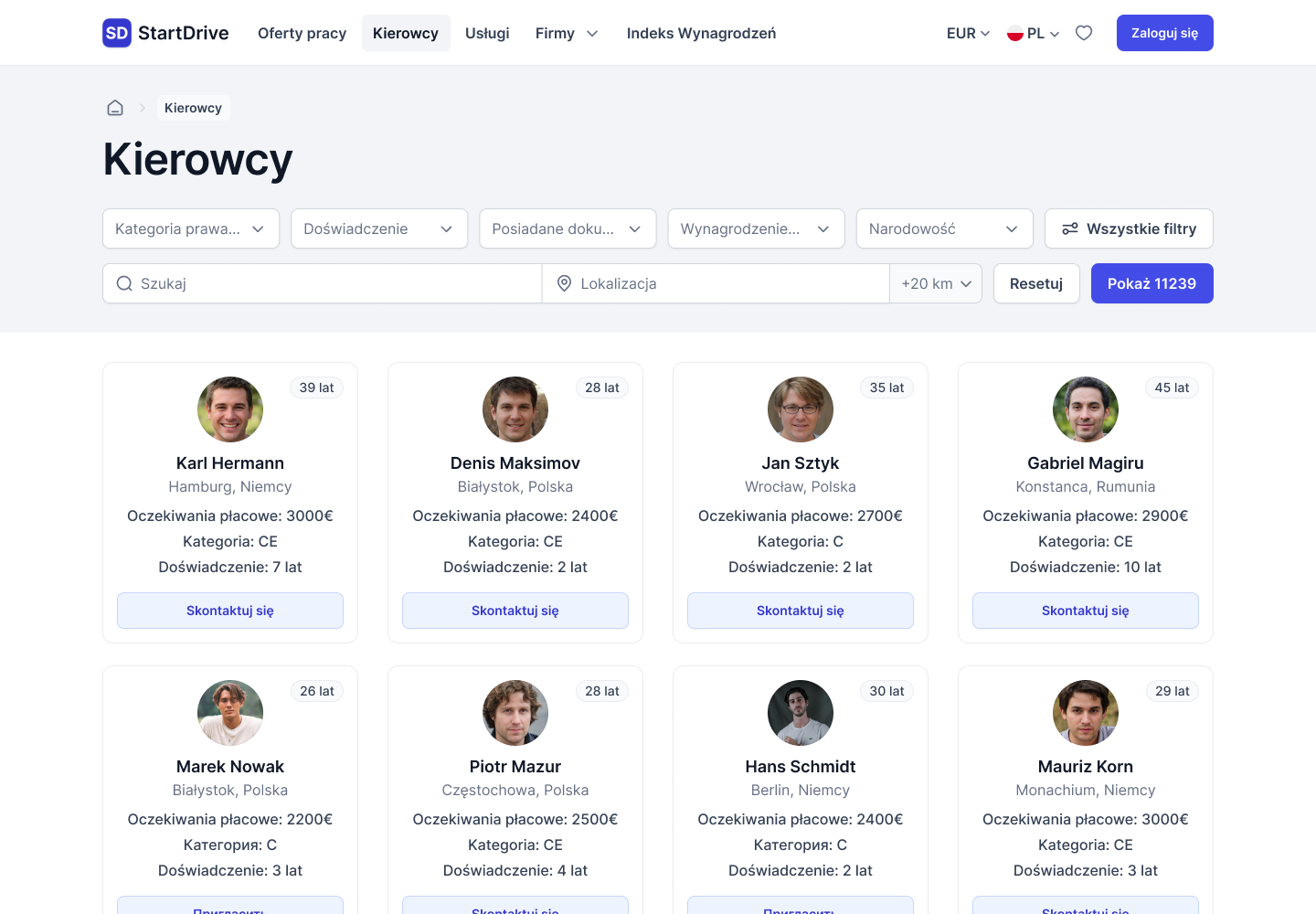Switch to the Oferty pracy section
The image size is (1316, 914).
[x=302, y=33]
